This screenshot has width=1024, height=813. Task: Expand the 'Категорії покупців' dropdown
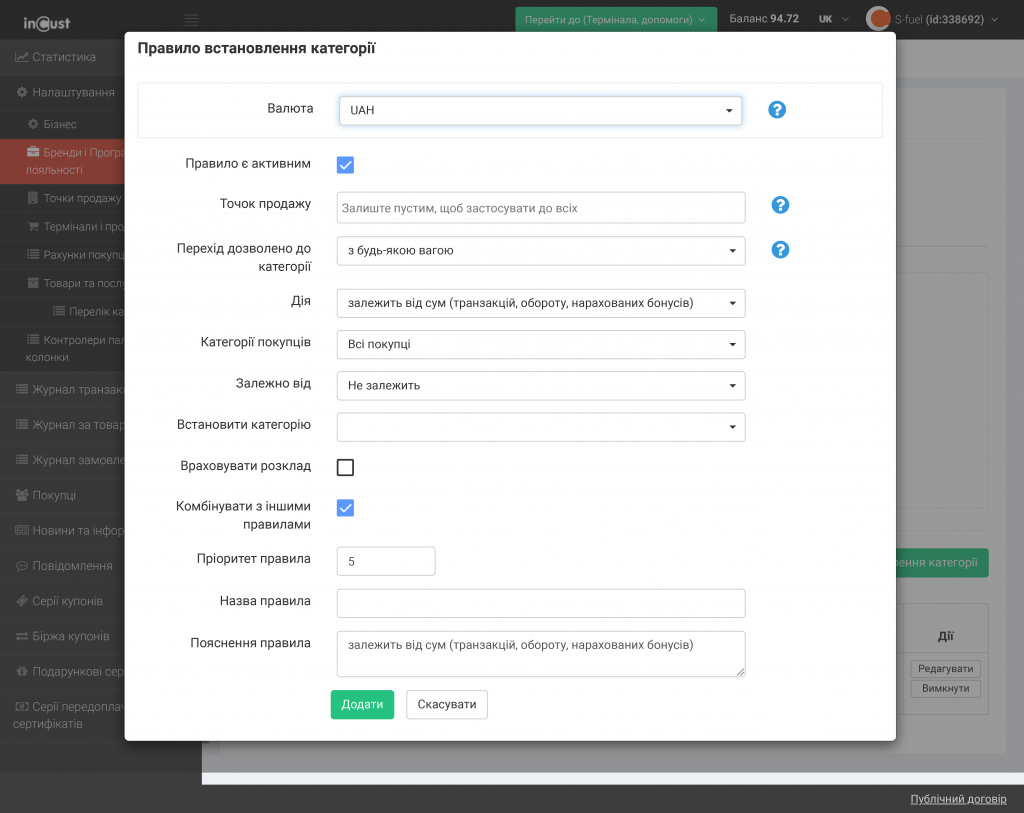[540, 344]
